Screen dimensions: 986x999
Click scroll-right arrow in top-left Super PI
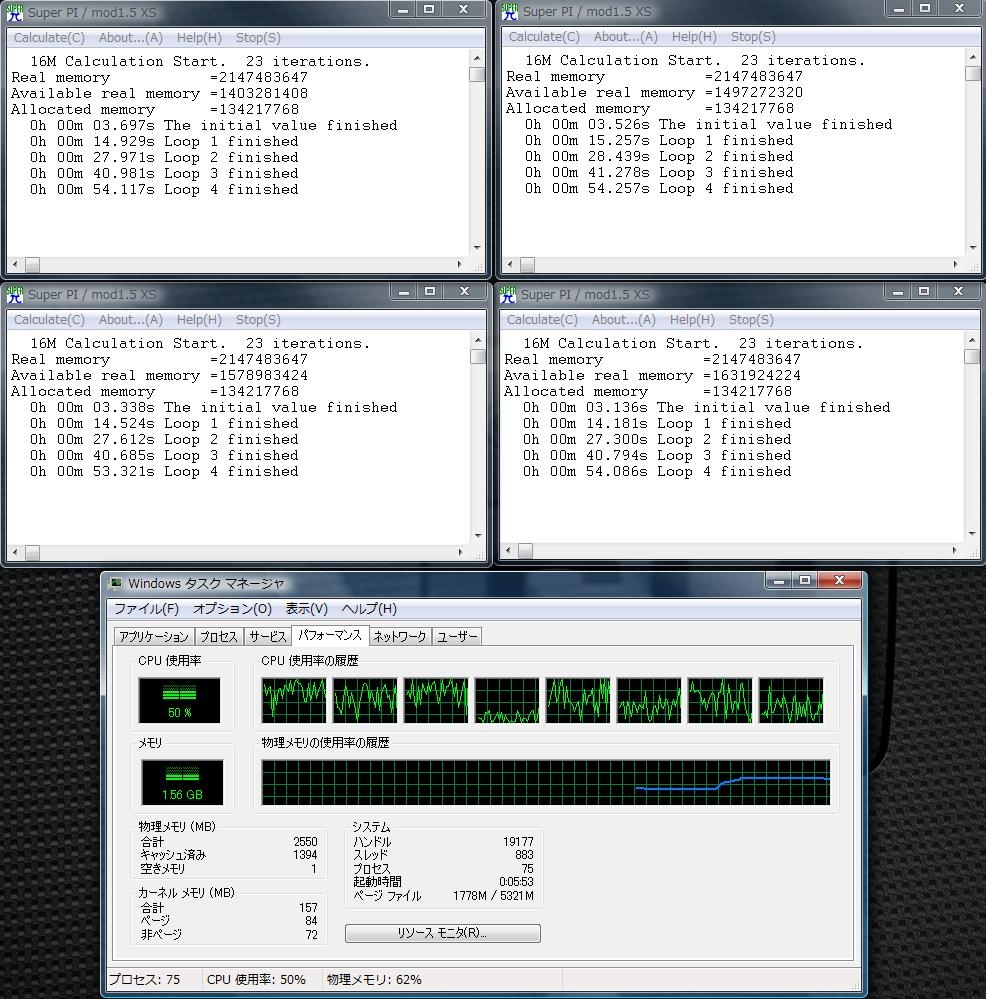(460, 264)
